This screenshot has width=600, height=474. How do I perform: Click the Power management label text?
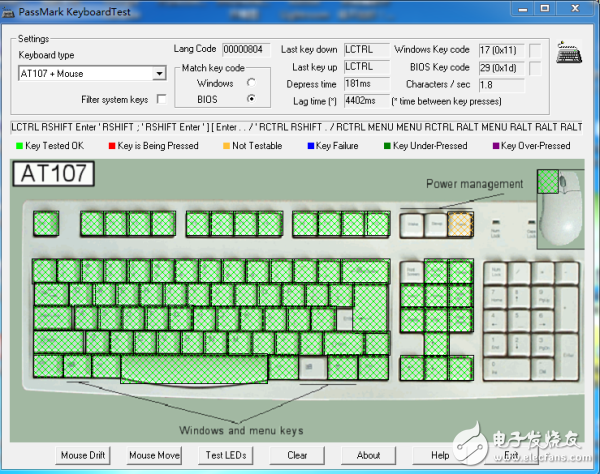click(x=474, y=184)
